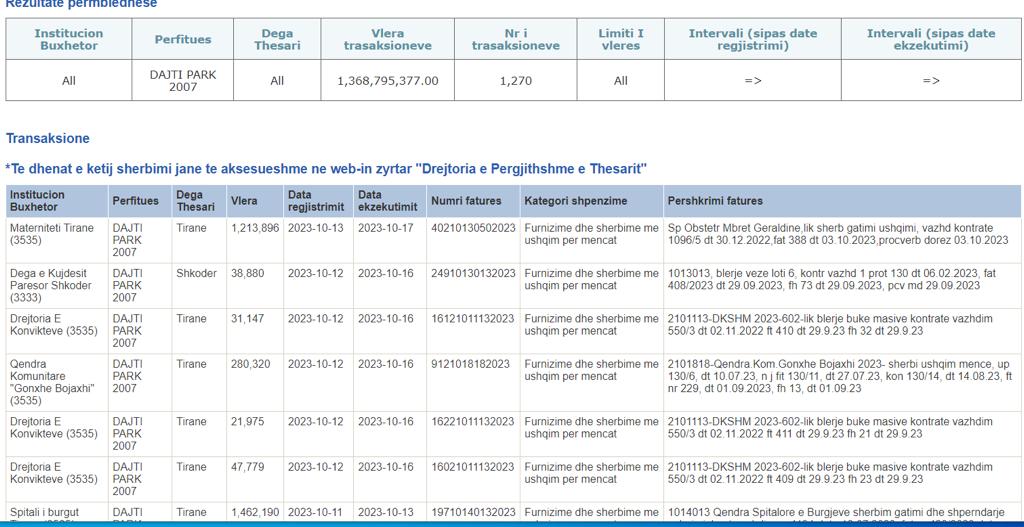This screenshot has height=527, width=1024.
Task: Click the transaction count 1,270 cell
Action: pos(516,81)
